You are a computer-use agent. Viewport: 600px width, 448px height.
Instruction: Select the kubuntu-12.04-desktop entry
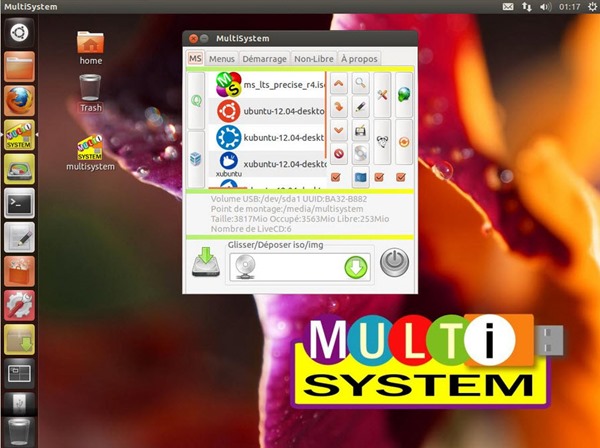click(x=267, y=137)
